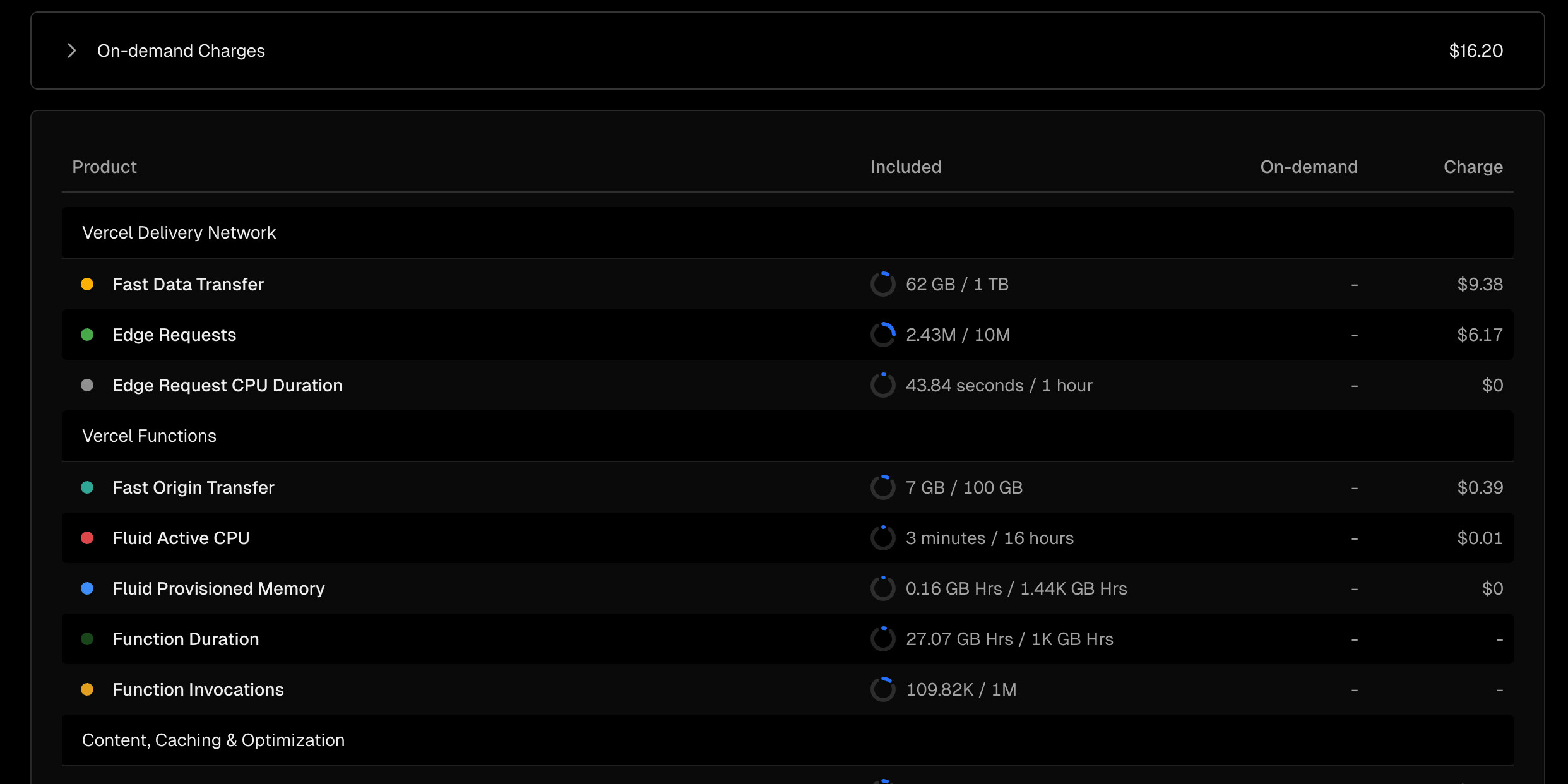Click the $9.38 charge for Fast Data Transfer
This screenshot has height=784, width=1568.
click(x=1480, y=284)
